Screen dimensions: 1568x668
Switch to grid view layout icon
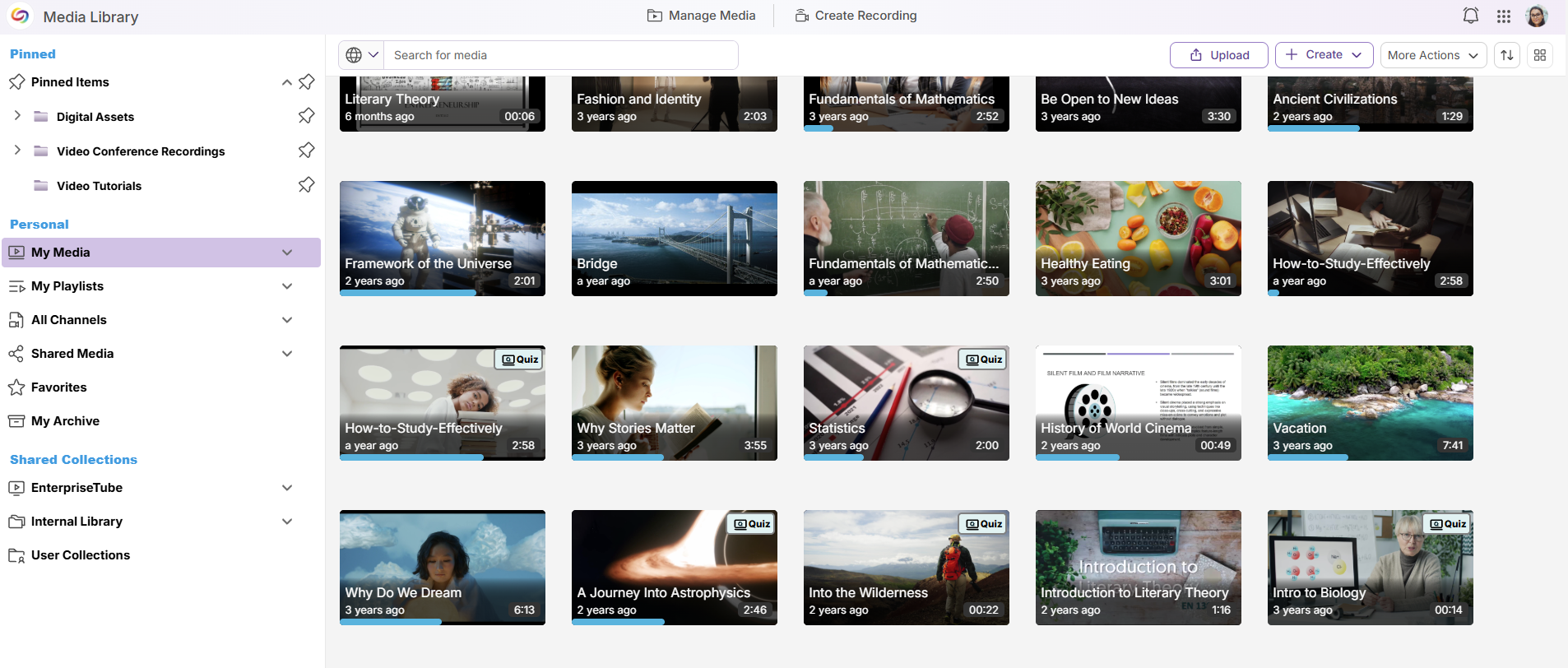[1540, 55]
